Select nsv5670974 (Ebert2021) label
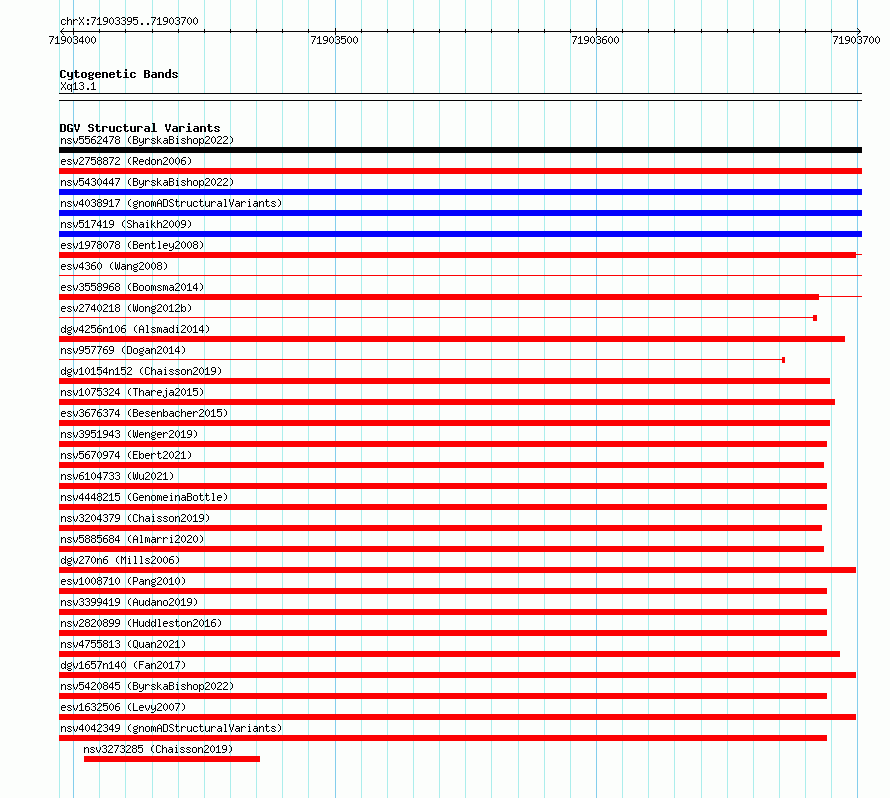Viewport: 890px width, 798px height. [x=126, y=455]
